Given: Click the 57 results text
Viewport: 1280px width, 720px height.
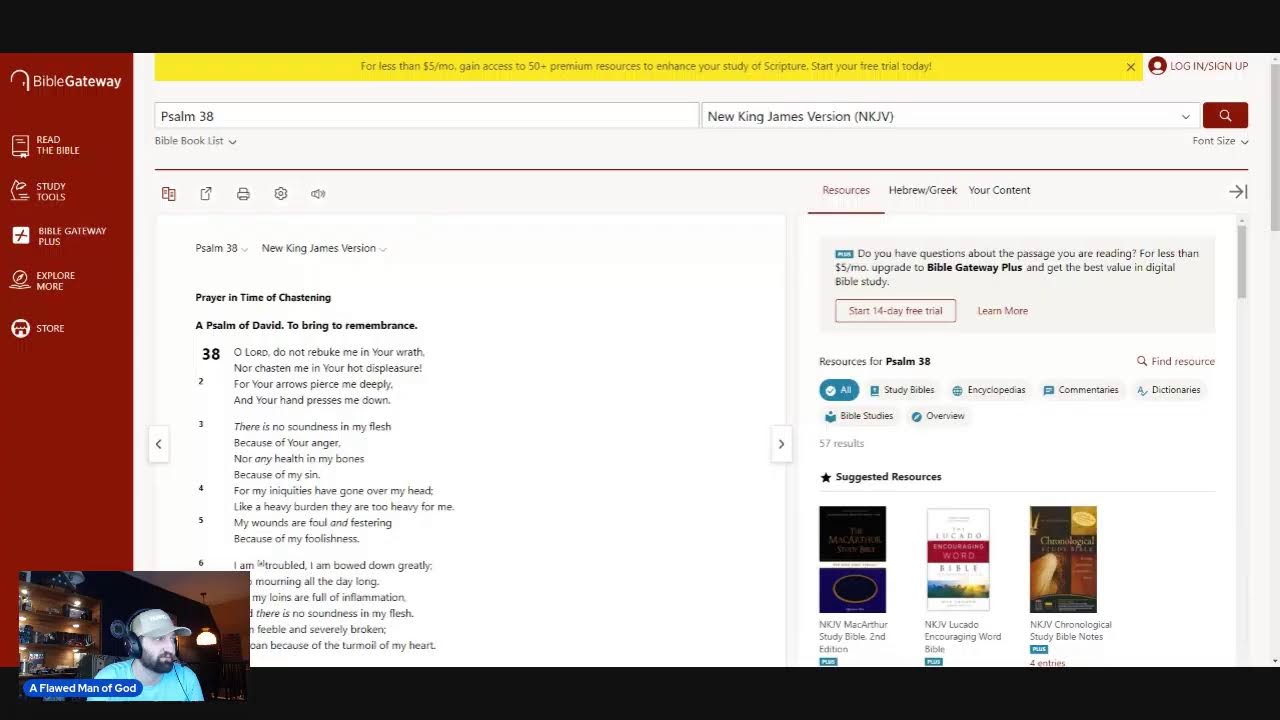Looking at the screenshot, I should pos(841,443).
